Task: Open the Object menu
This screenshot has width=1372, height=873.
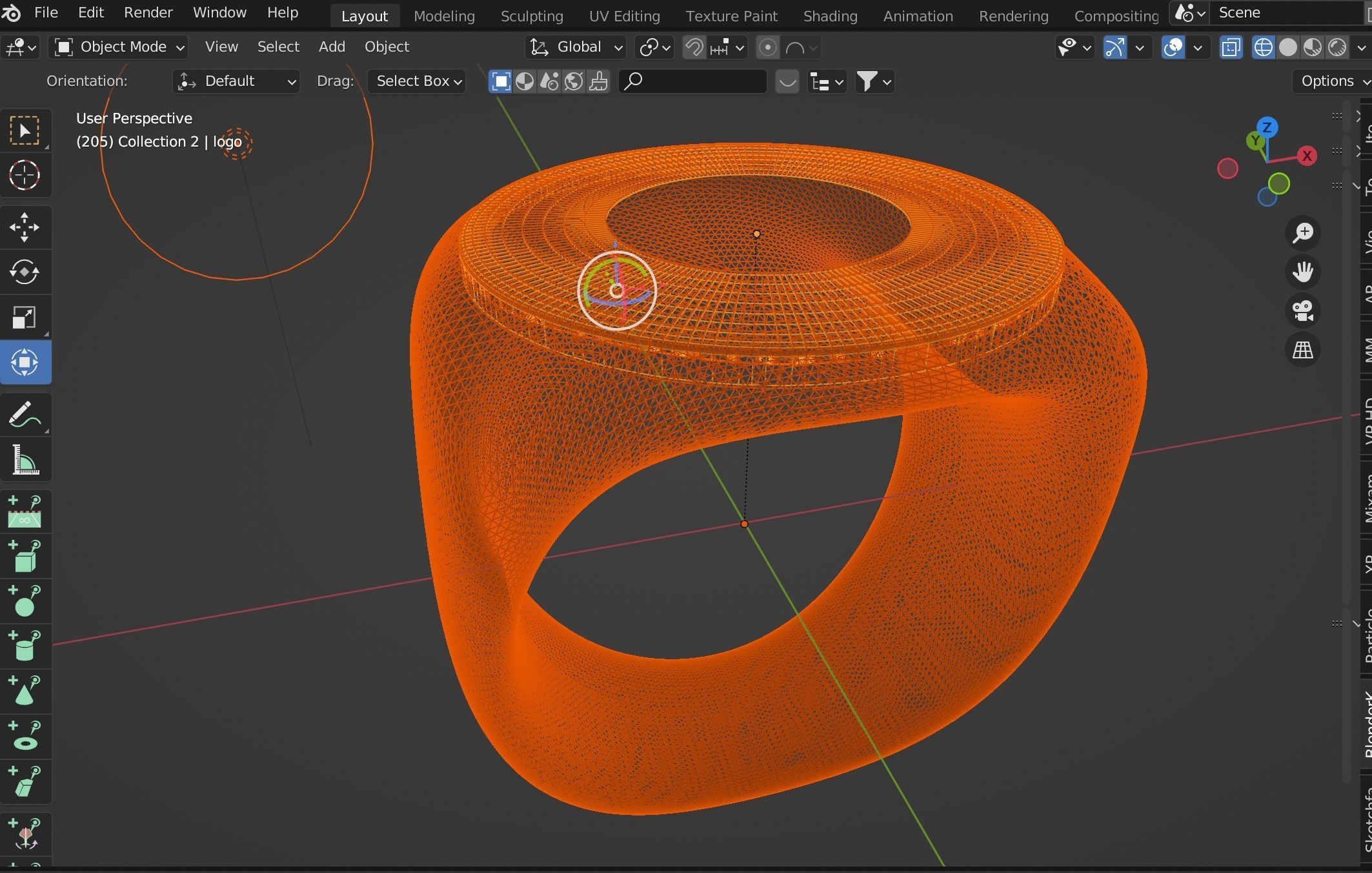Action: pos(386,46)
